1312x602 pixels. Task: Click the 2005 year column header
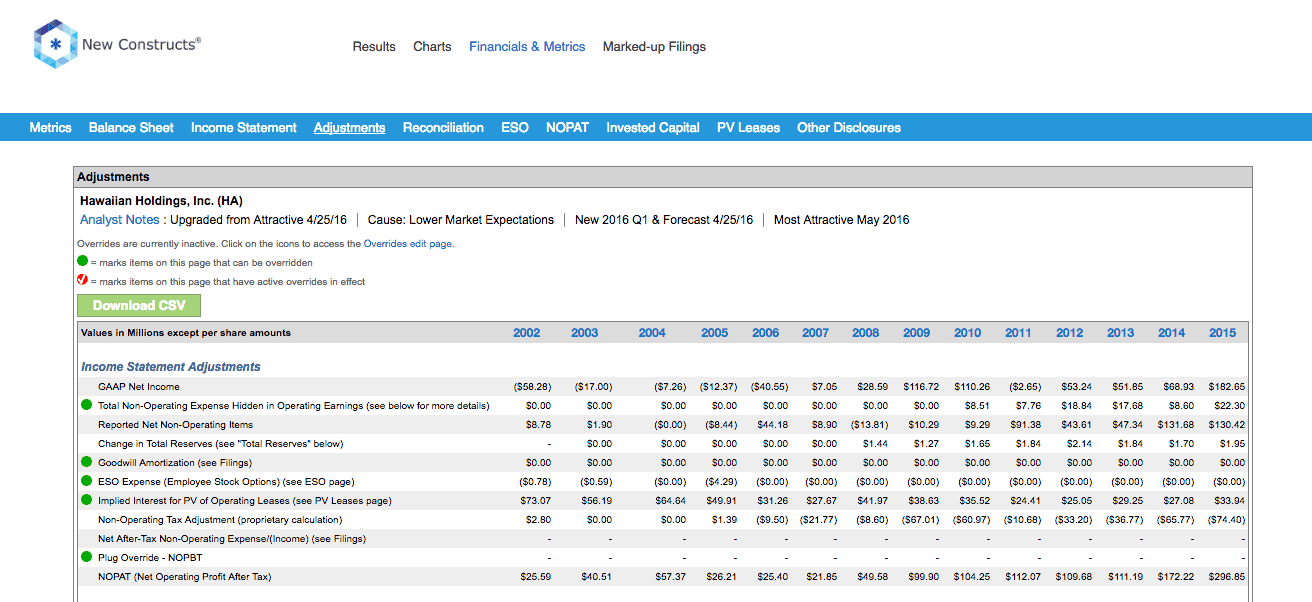[715, 333]
